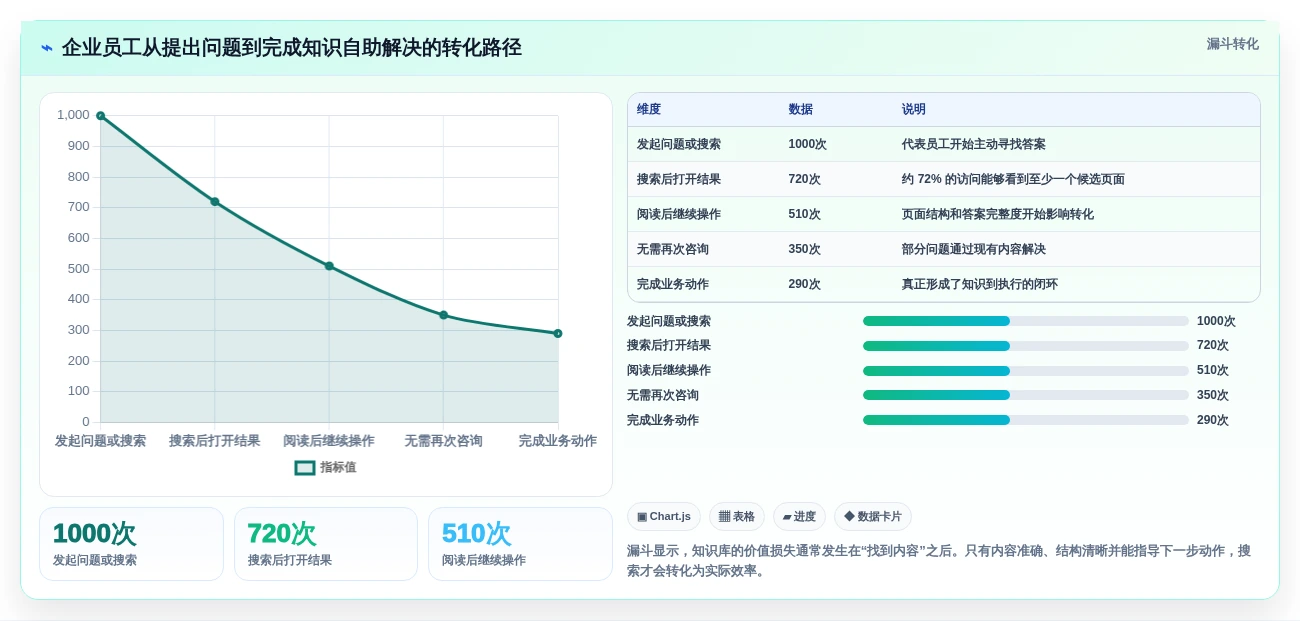The width and height of the screenshot is (1300, 621).
Task: Click the 数据卡片 tag chip
Action: 873,517
